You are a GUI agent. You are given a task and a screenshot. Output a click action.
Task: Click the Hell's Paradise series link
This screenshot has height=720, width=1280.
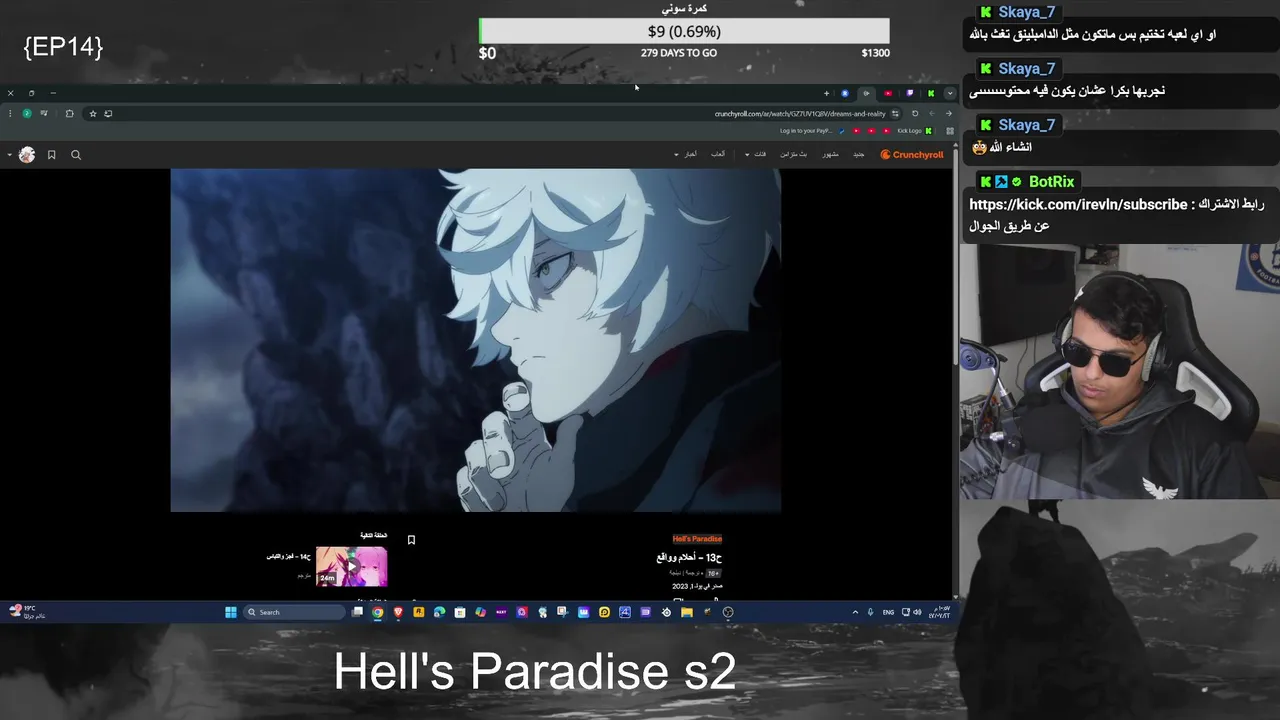point(697,539)
